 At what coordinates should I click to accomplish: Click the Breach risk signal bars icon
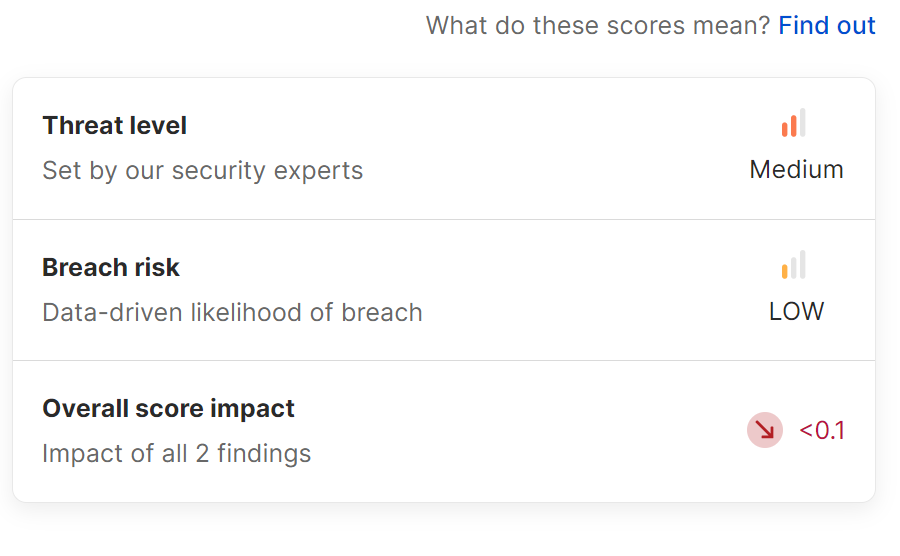point(793,265)
